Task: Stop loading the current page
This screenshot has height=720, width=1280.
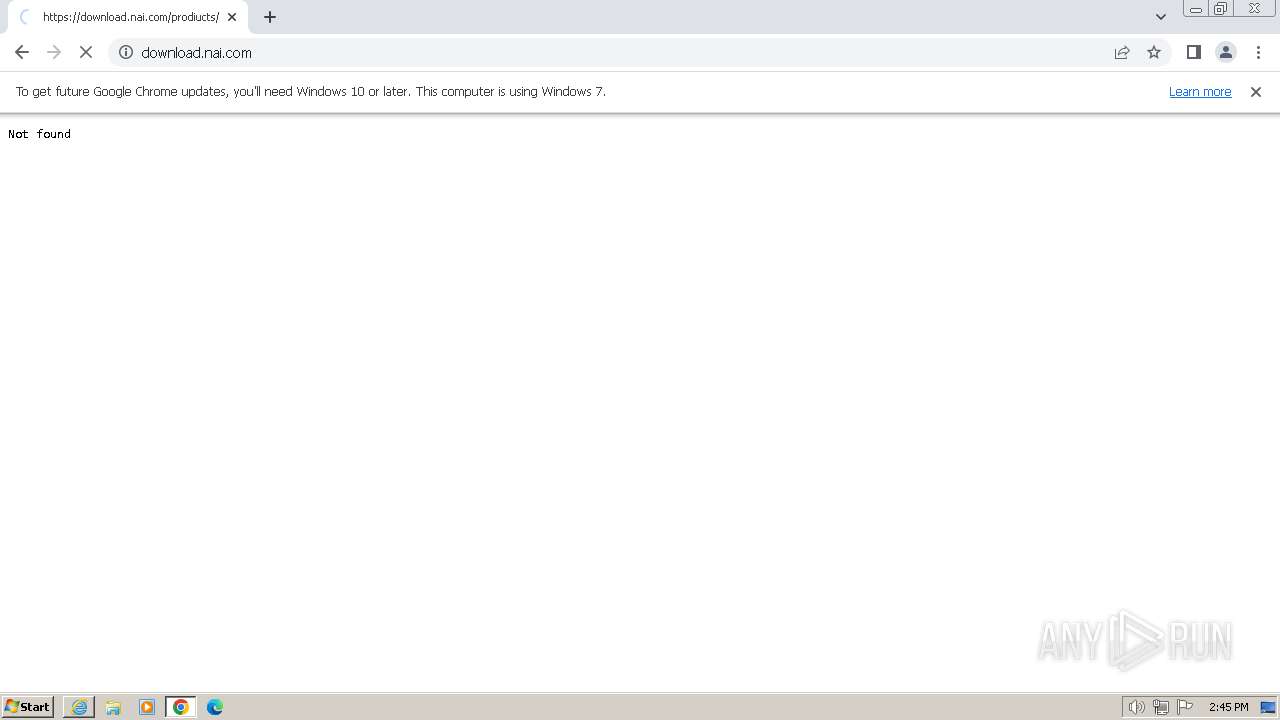Action: click(x=86, y=52)
